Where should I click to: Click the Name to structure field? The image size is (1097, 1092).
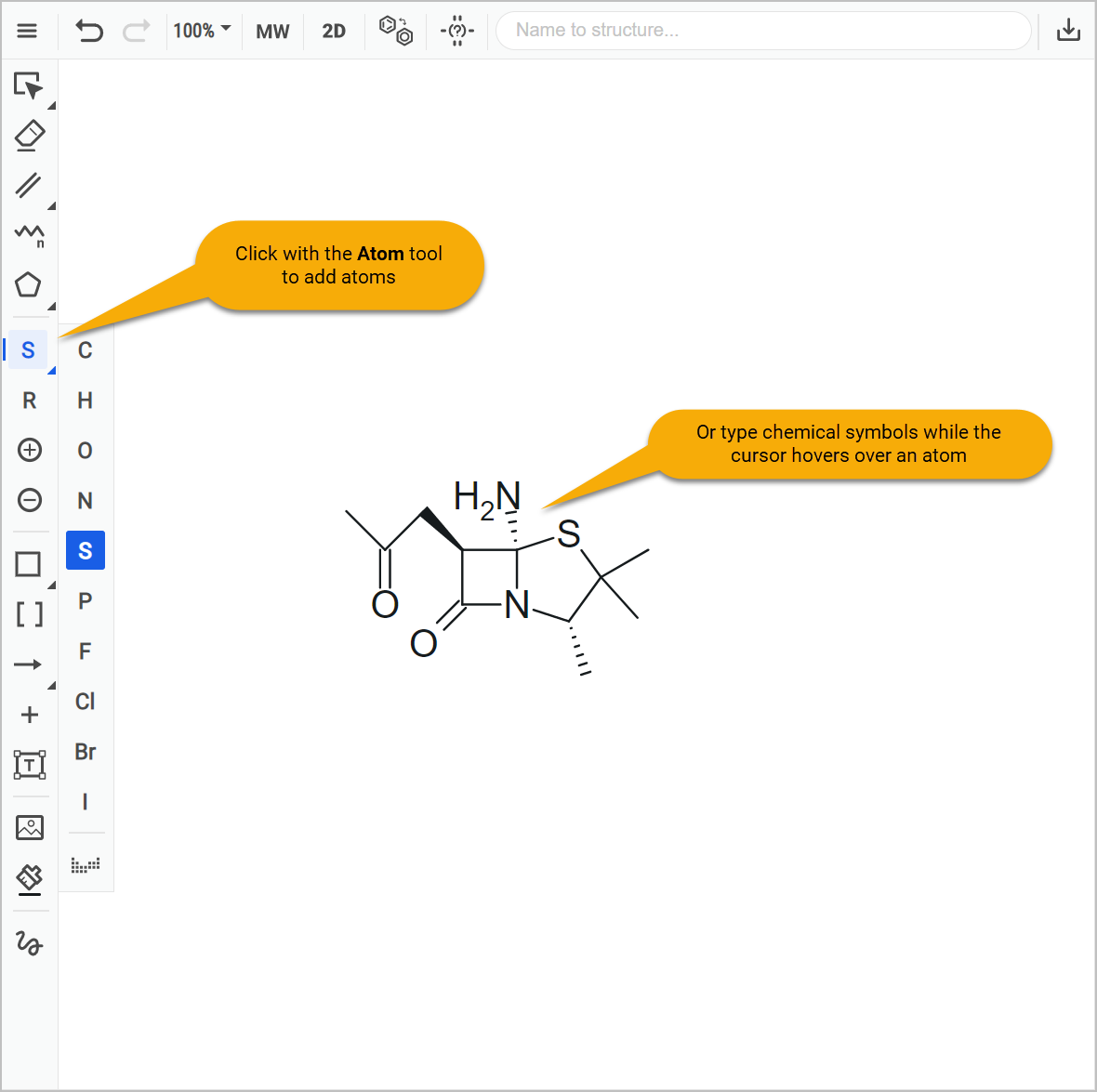click(762, 30)
